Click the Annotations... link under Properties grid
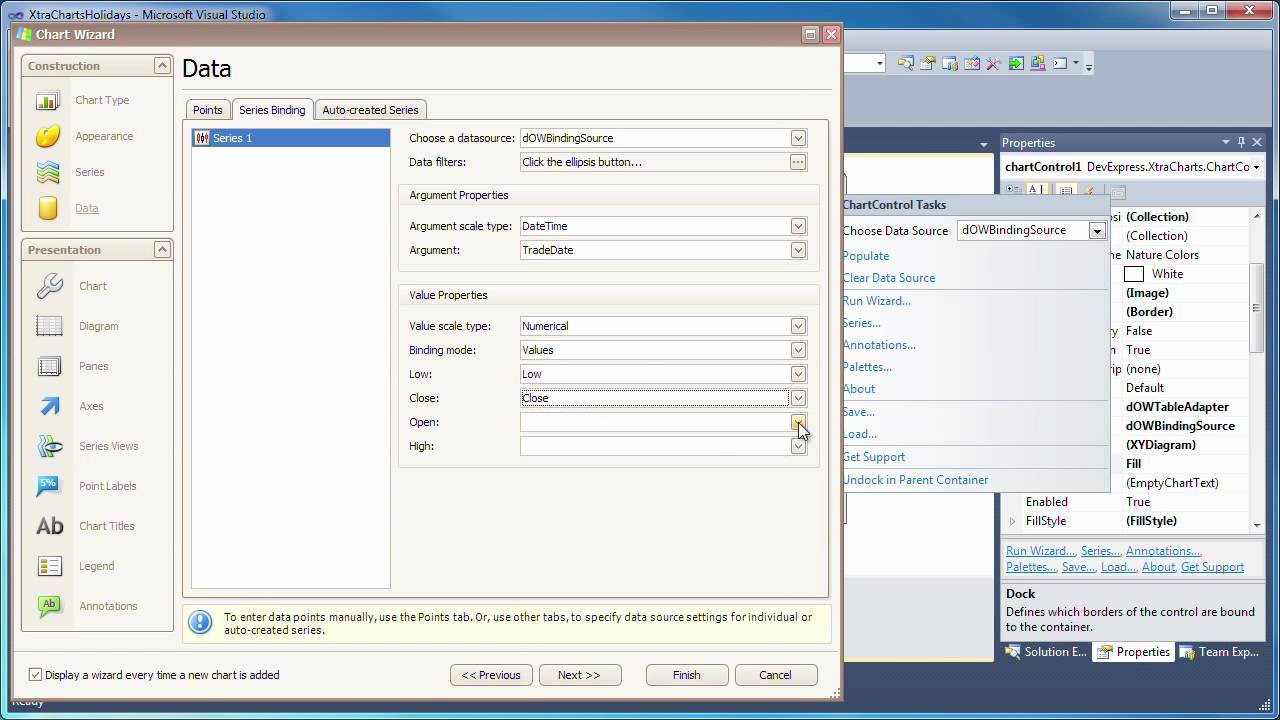Image resolution: width=1280 pixels, height=720 pixels. click(1164, 551)
